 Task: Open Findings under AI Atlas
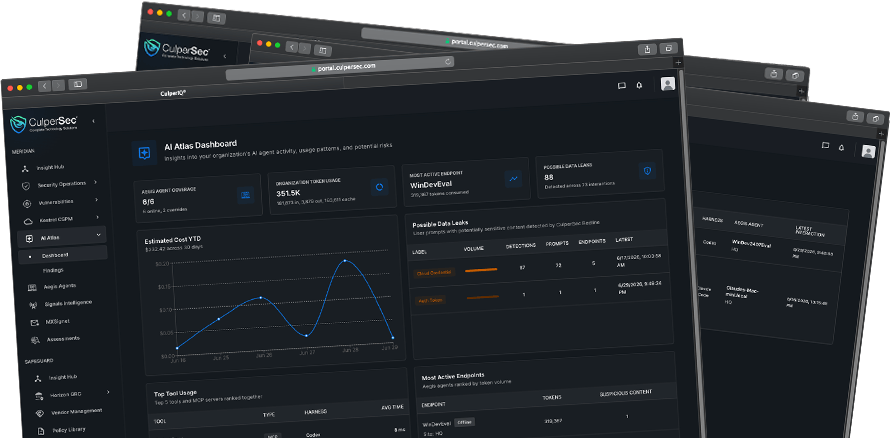53,270
